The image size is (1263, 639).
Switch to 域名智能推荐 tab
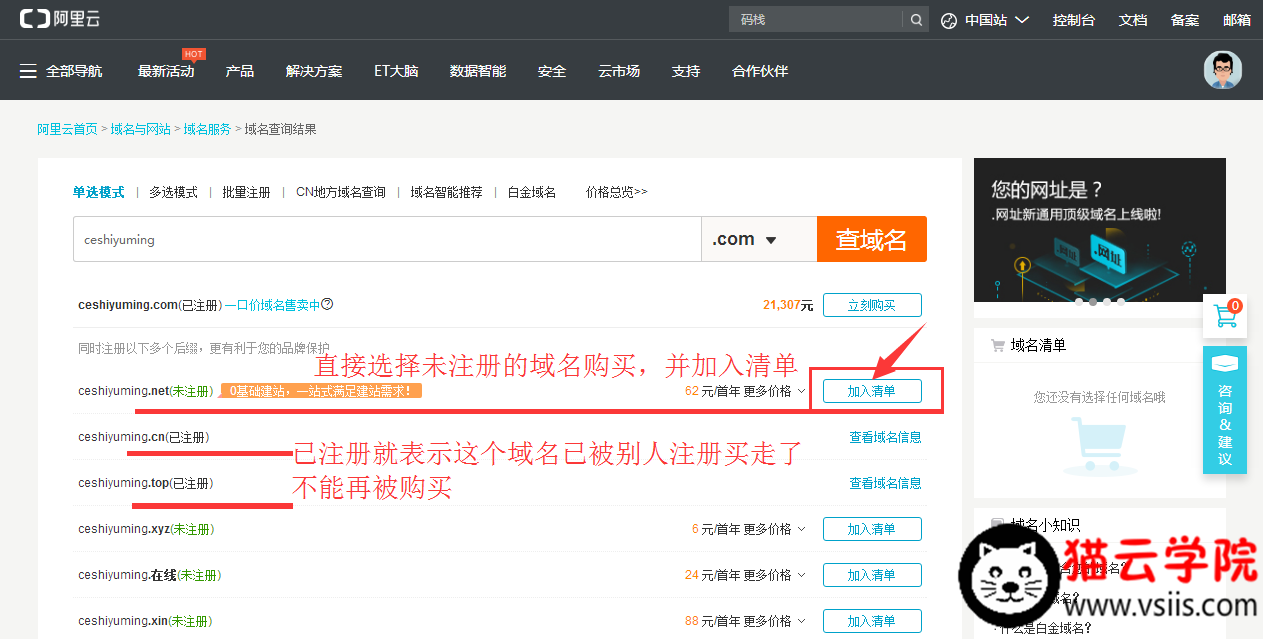[446, 192]
